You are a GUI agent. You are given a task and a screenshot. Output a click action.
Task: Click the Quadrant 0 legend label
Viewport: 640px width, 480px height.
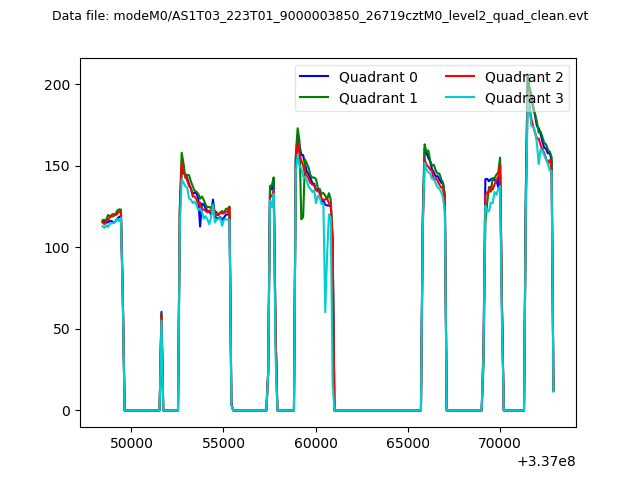[378, 77]
